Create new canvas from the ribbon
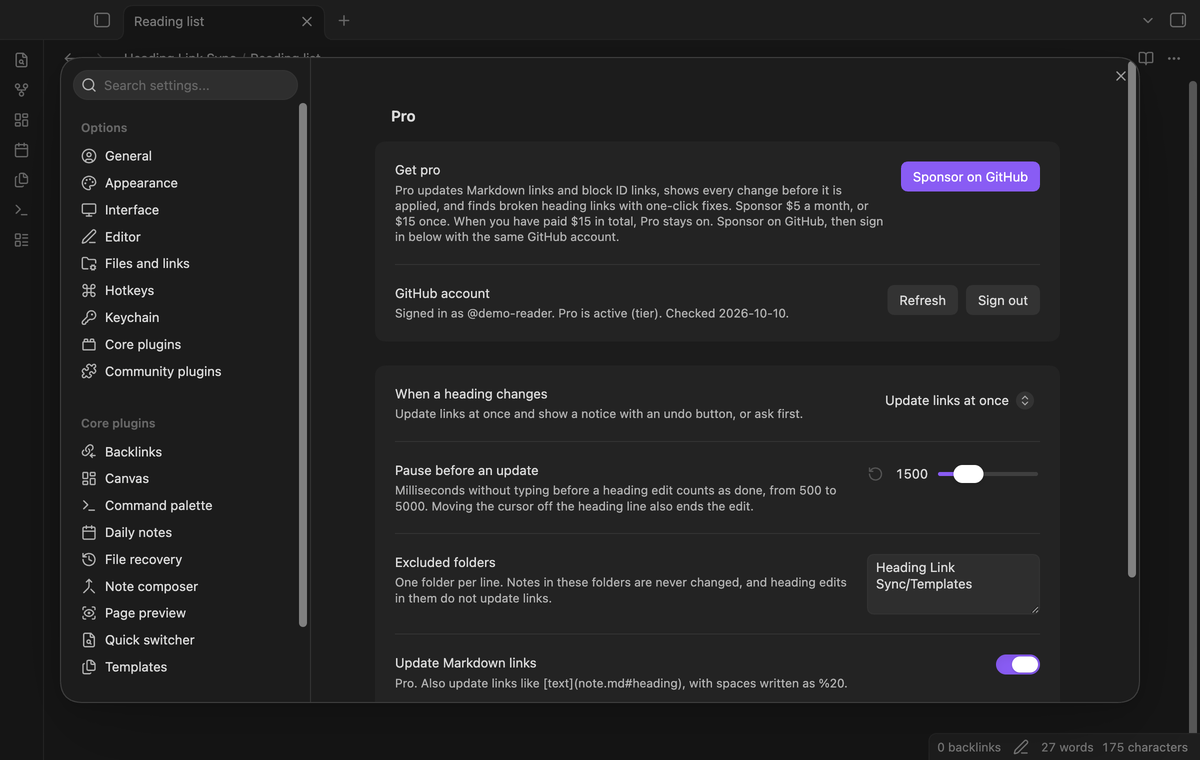The width and height of the screenshot is (1200, 760). [x=21, y=120]
